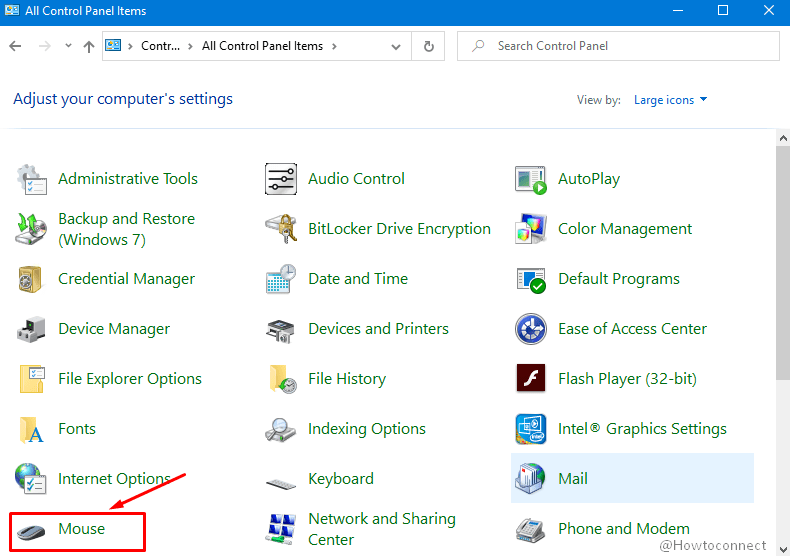The height and width of the screenshot is (556, 790).
Task: Click the Ease of Access Center label
Action: 632,329
